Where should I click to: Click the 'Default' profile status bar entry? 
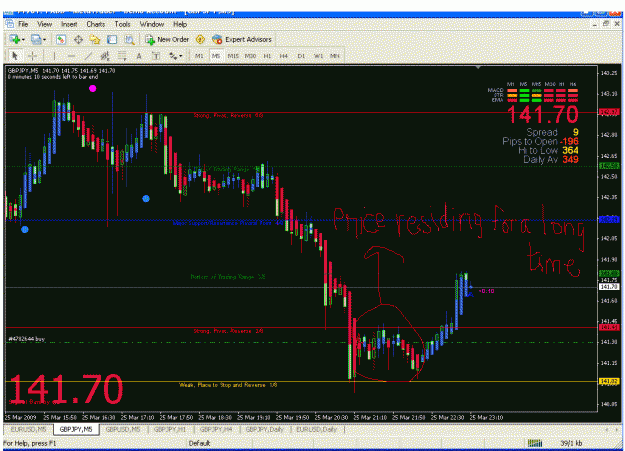coord(199,443)
